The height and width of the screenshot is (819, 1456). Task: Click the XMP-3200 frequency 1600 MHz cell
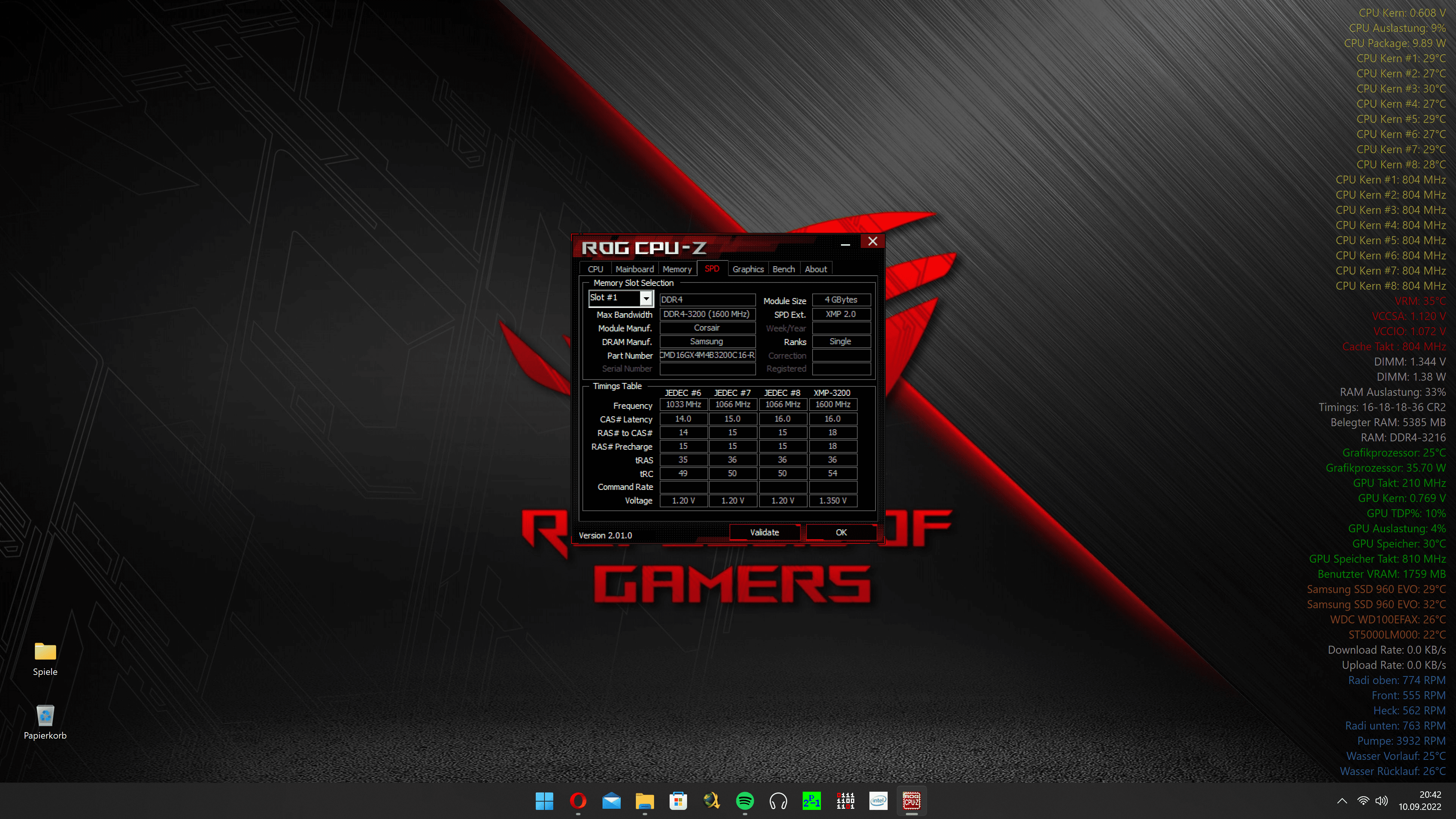833,405
